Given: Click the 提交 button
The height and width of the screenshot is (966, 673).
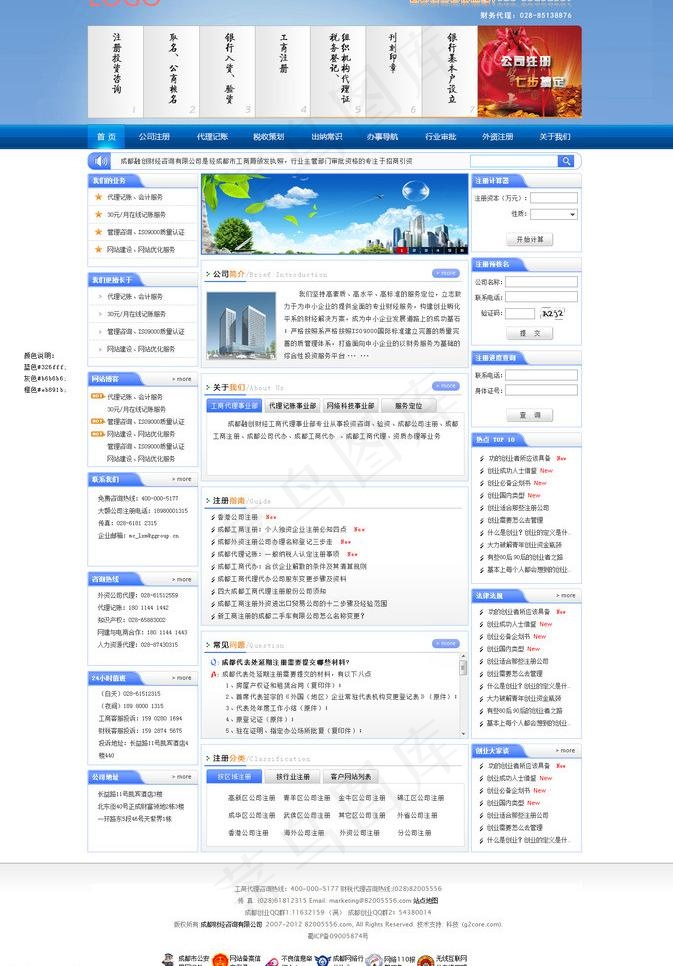Looking at the screenshot, I should pyautogui.click(x=529, y=333).
